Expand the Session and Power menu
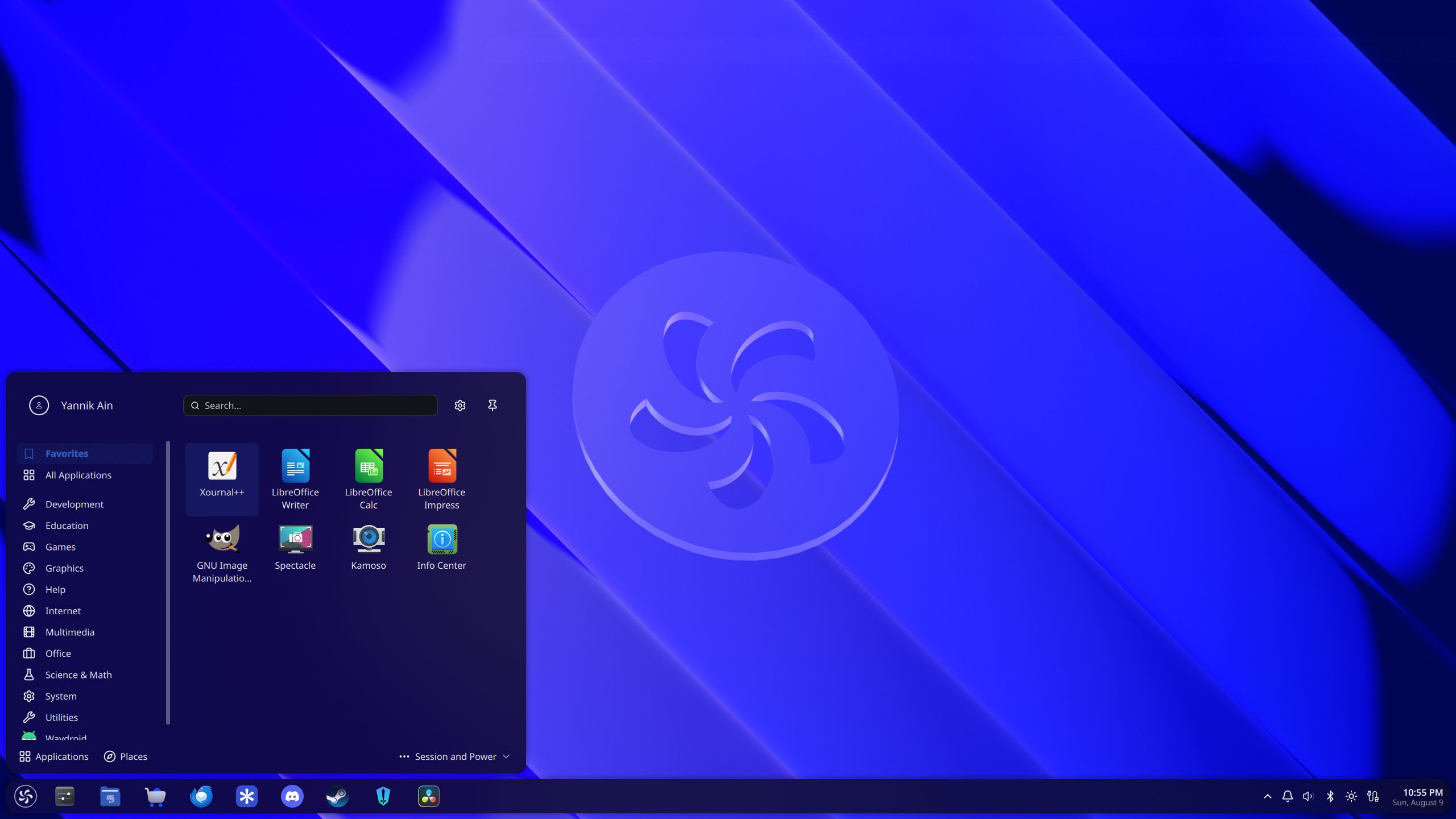Image resolution: width=1456 pixels, height=819 pixels. point(454,756)
